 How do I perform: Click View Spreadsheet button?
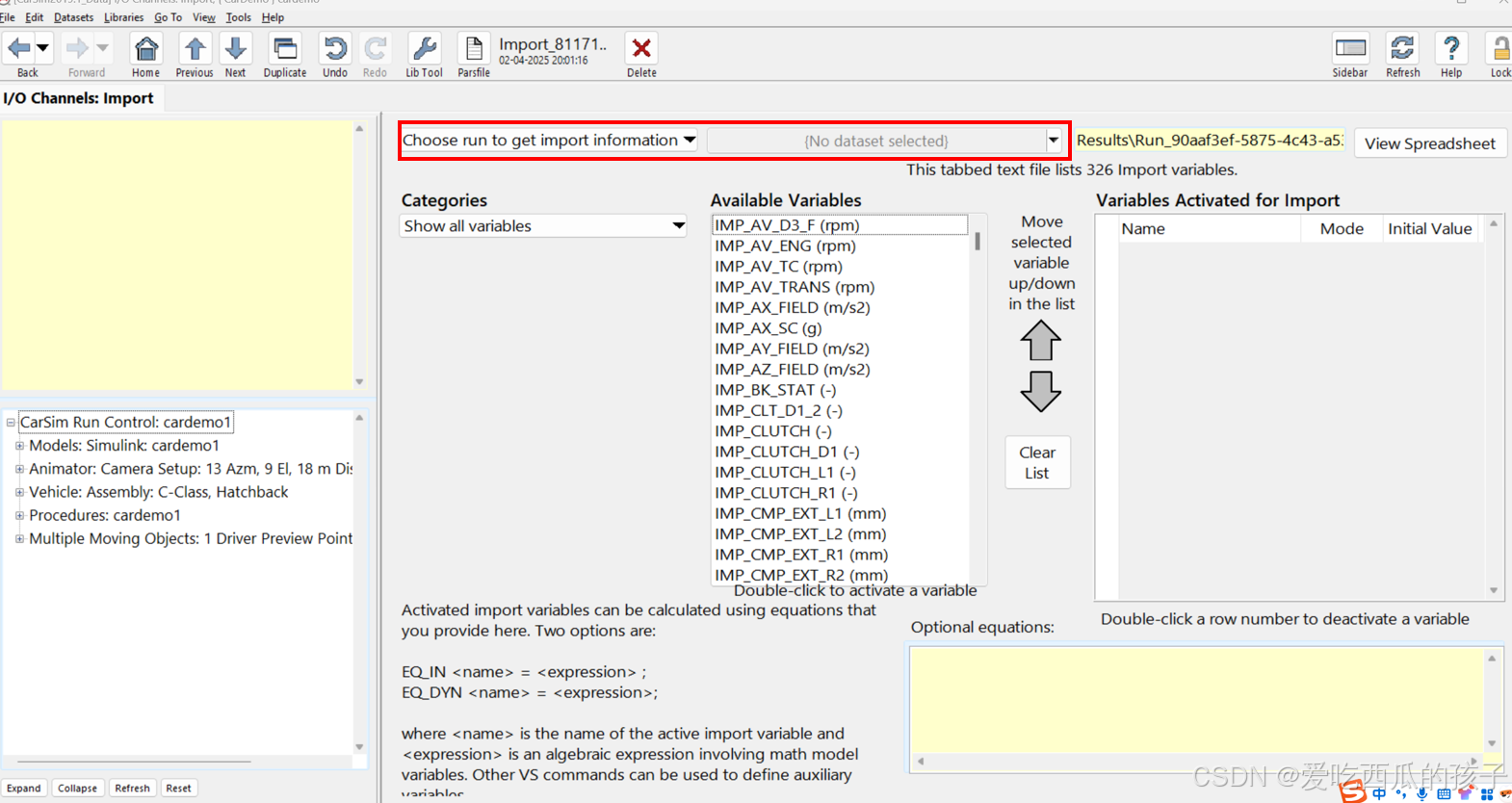click(x=1429, y=143)
